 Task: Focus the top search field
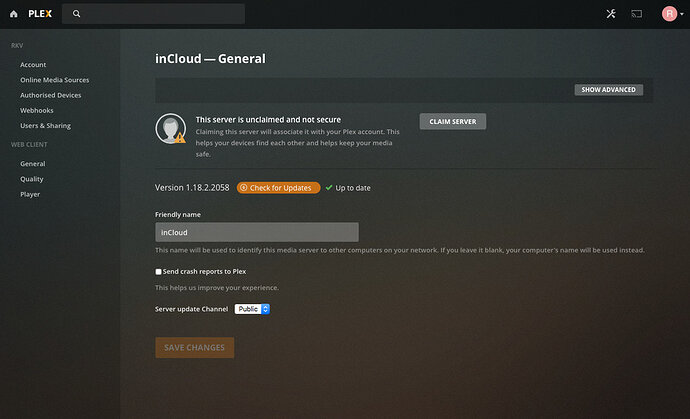click(x=154, y=14)
